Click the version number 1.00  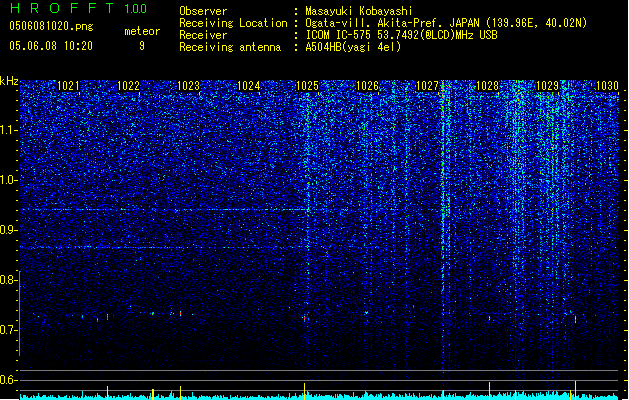pos(136,9)
